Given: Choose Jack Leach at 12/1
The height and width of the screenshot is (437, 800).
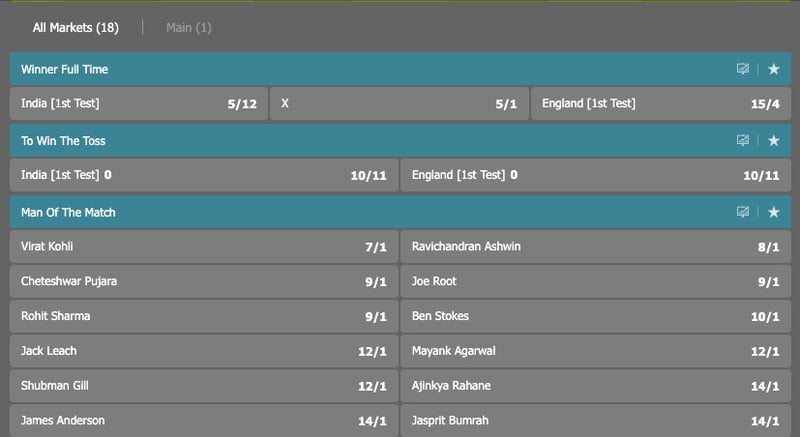Looking at the screenshot, I should pos(204,351).
